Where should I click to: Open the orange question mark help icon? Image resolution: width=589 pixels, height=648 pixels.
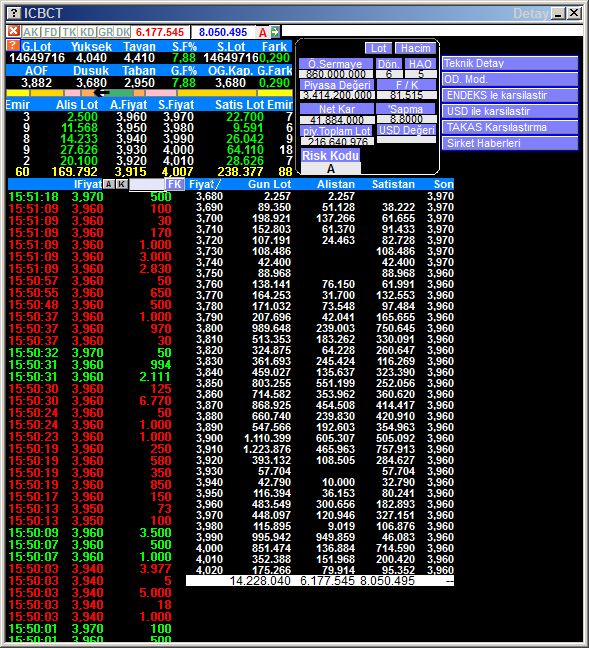click(13, 45)
